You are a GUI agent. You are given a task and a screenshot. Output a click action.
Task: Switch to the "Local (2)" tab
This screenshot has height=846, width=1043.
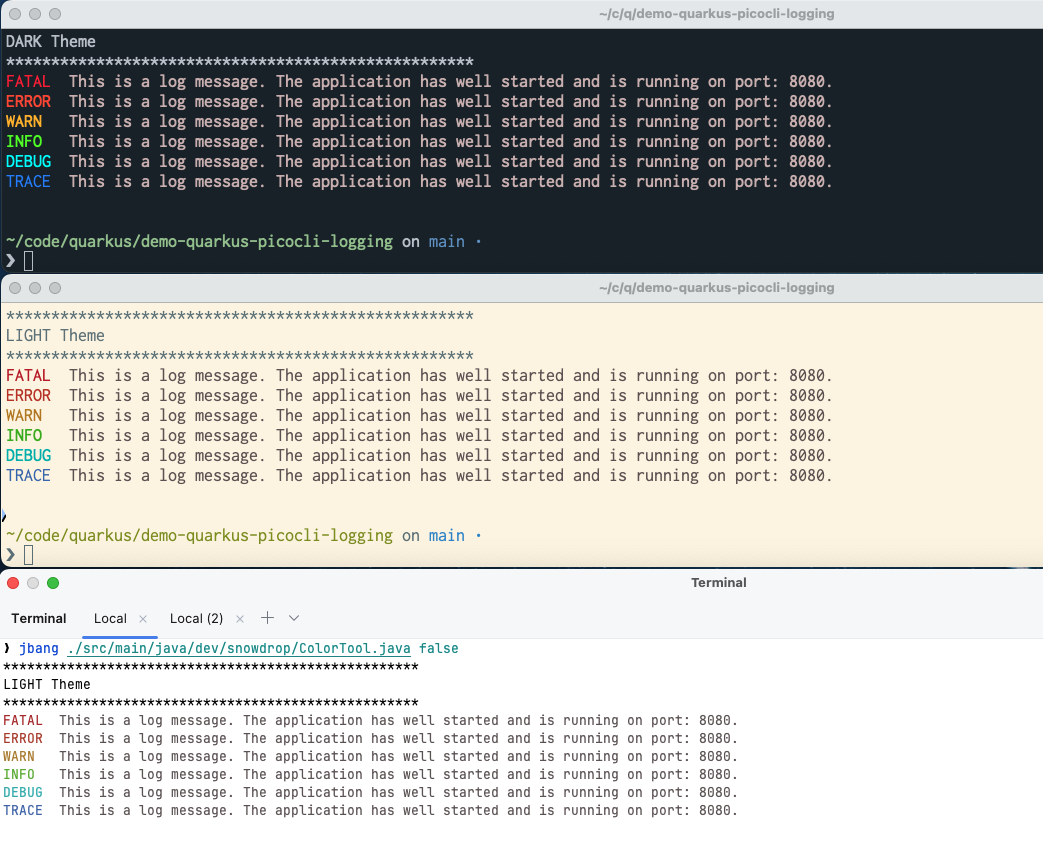196,619
